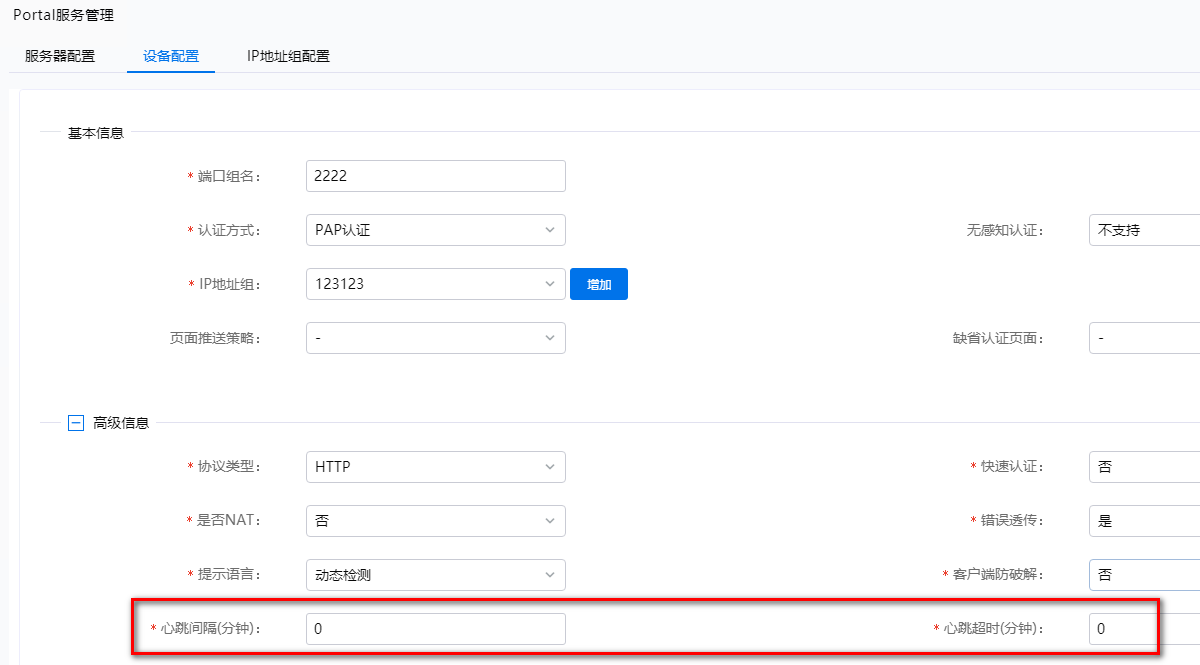This screenshot has height=665, width=1200.
Task: Open the 认证方式 dropdown
Action: pos(435,230)
